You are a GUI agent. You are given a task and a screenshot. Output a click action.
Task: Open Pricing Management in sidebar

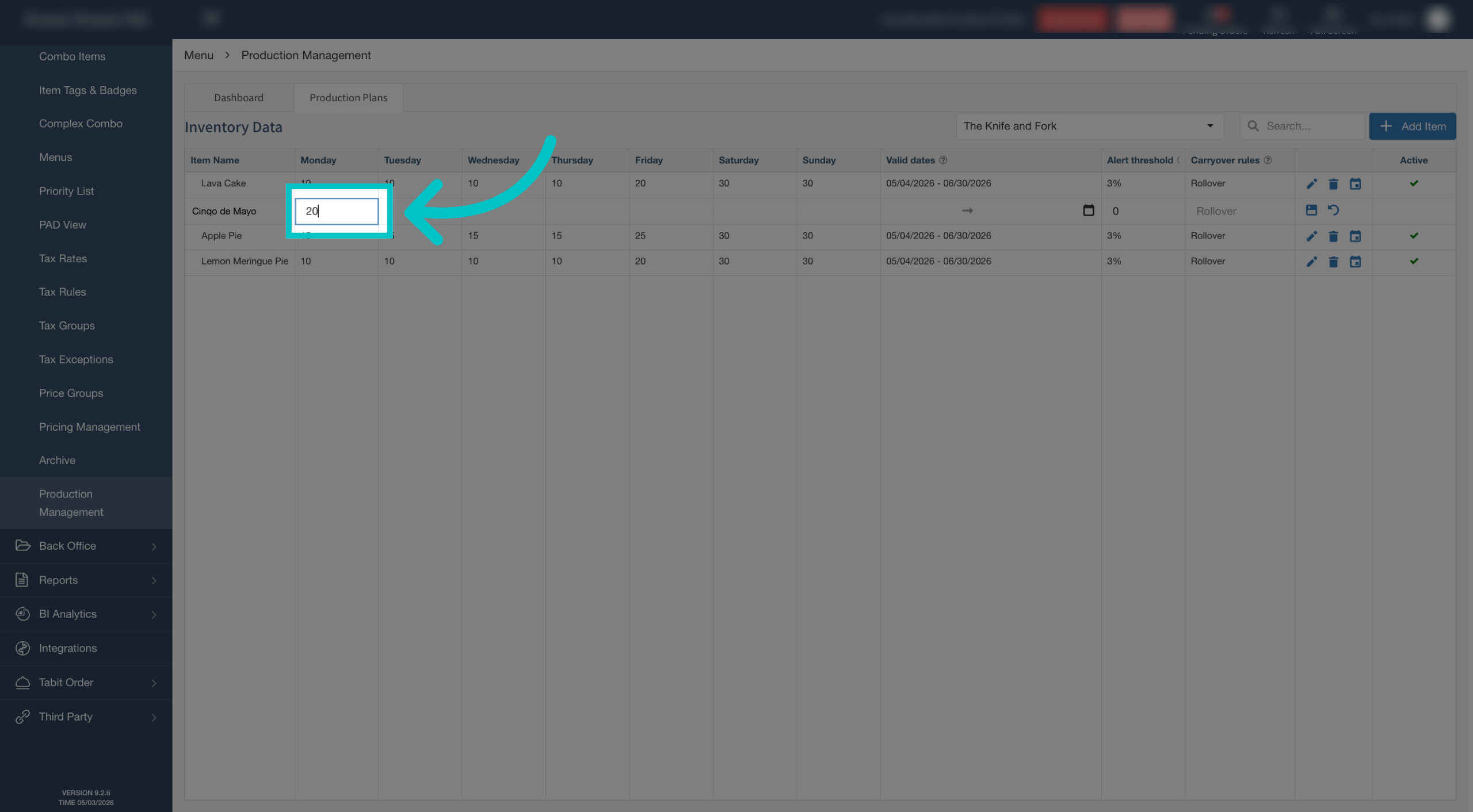pyautogui.click(x=89, y=427)
